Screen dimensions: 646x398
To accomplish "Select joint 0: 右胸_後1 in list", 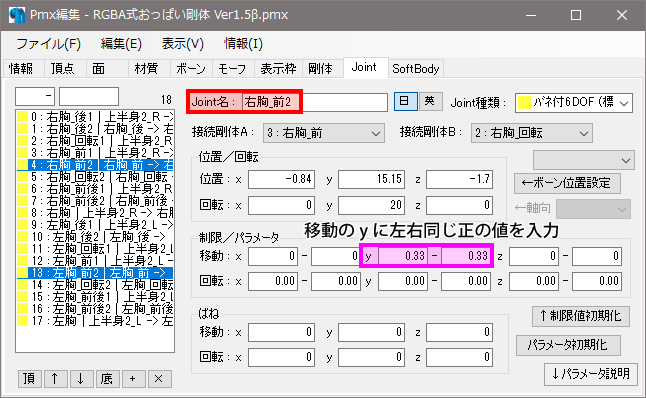I will 95,117.
